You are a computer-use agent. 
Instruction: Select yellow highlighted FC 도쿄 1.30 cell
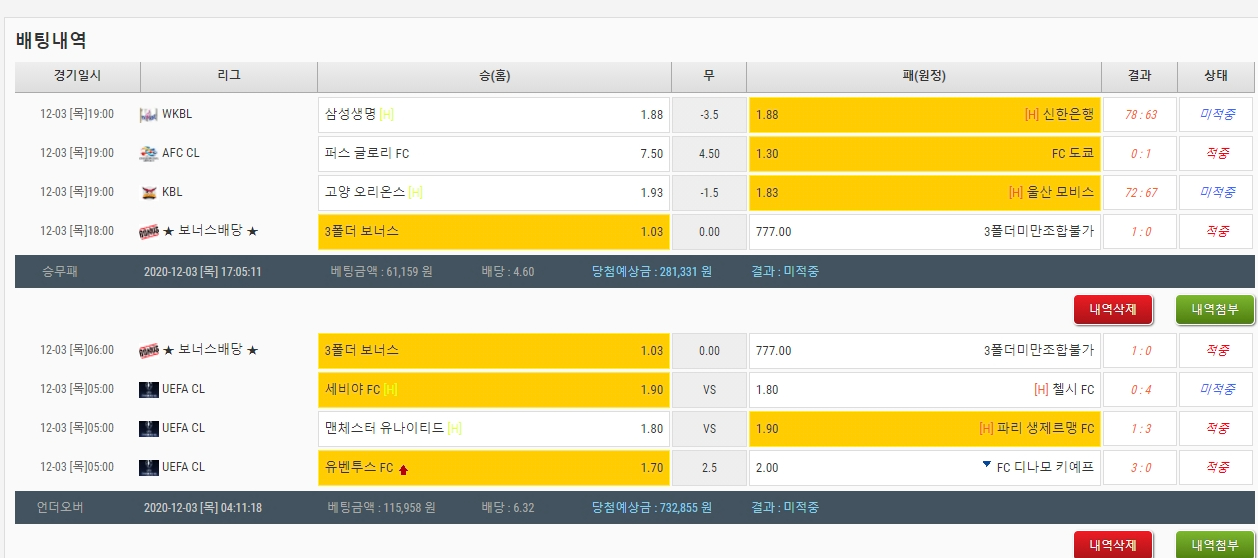(x=924, y=154)
